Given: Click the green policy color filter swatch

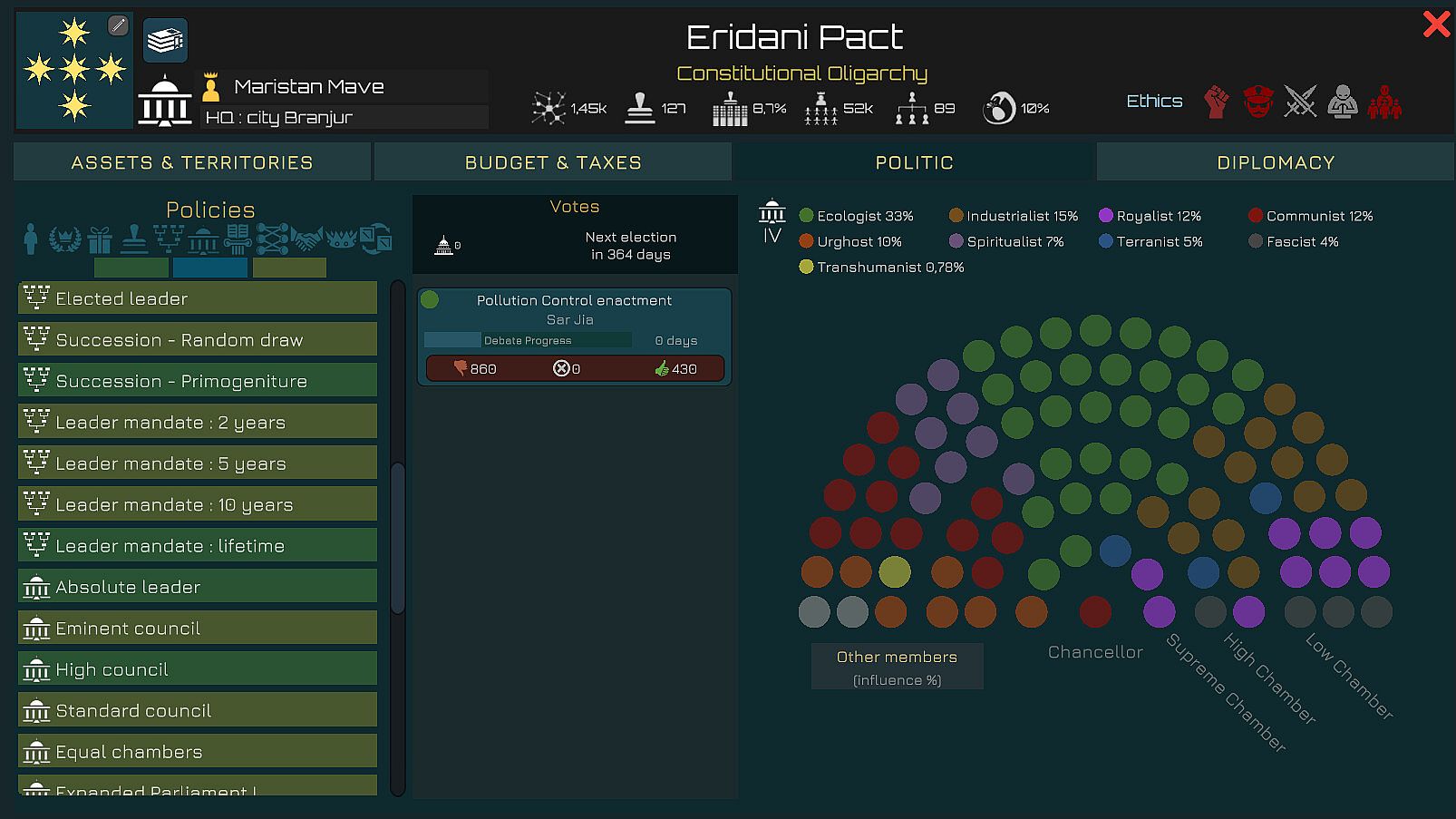Looking at the screenshot, I should (131, 268).
